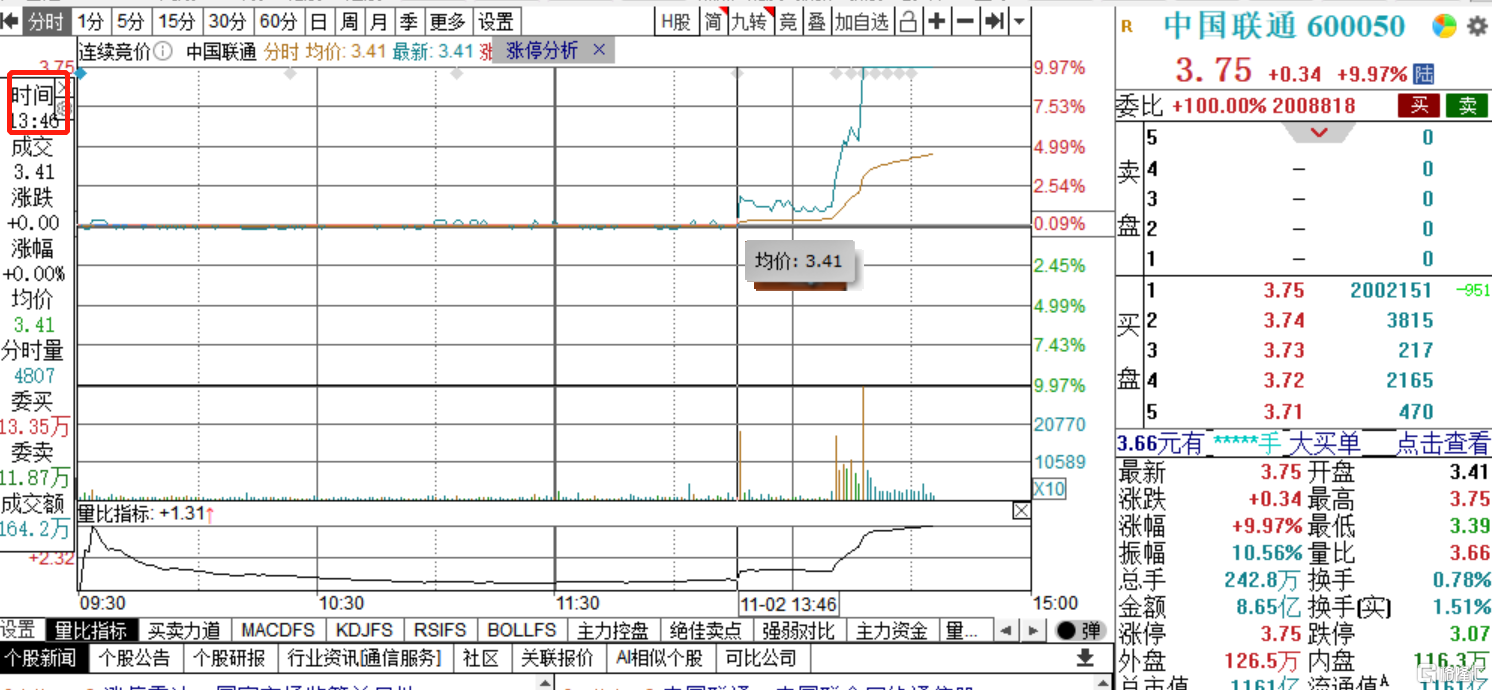Click the download icon on the news tab bar
The image size is (1492, 690).
(1084, 657)
